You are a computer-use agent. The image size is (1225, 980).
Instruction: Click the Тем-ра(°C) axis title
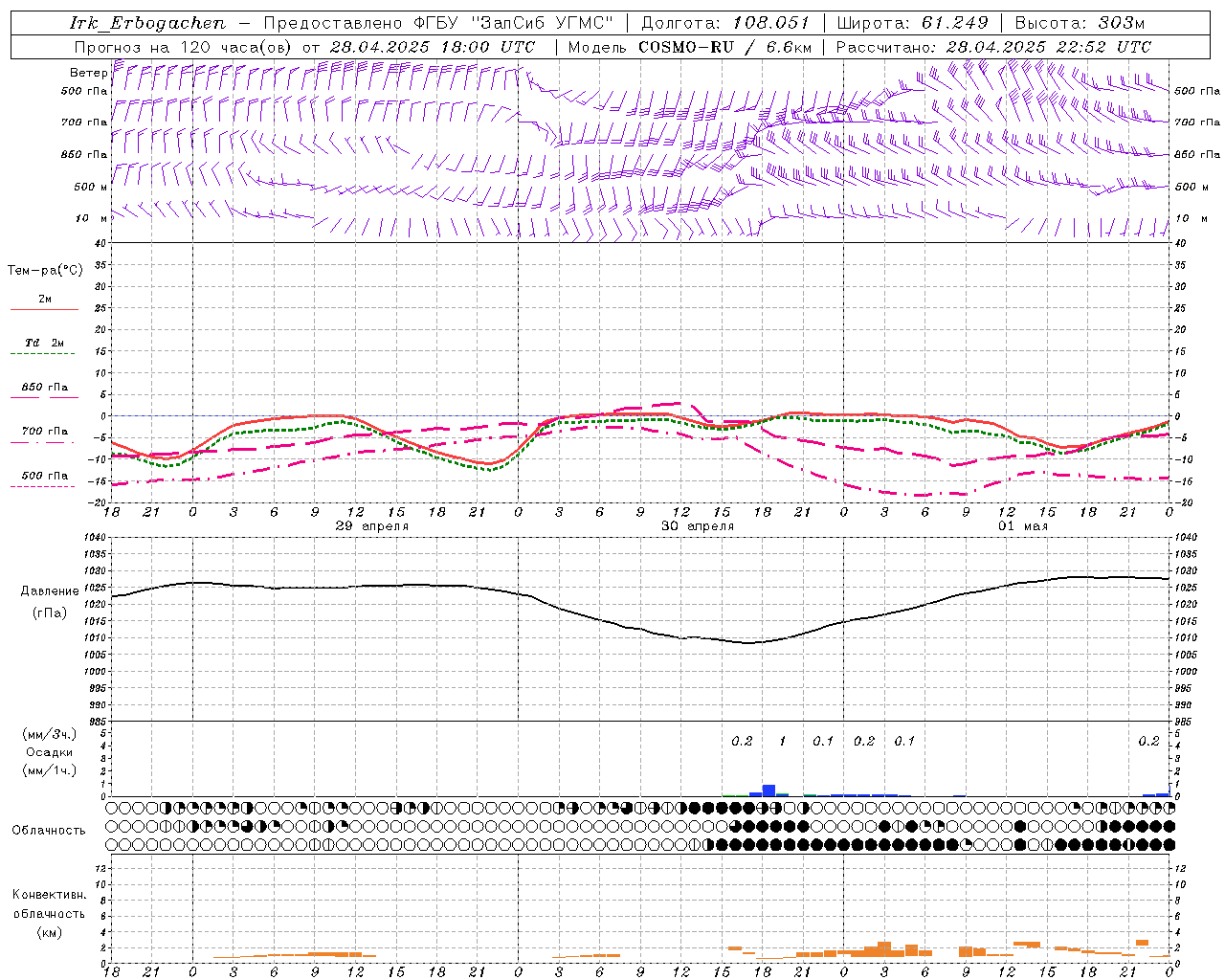pyautogui.click(x=45, y=271)
